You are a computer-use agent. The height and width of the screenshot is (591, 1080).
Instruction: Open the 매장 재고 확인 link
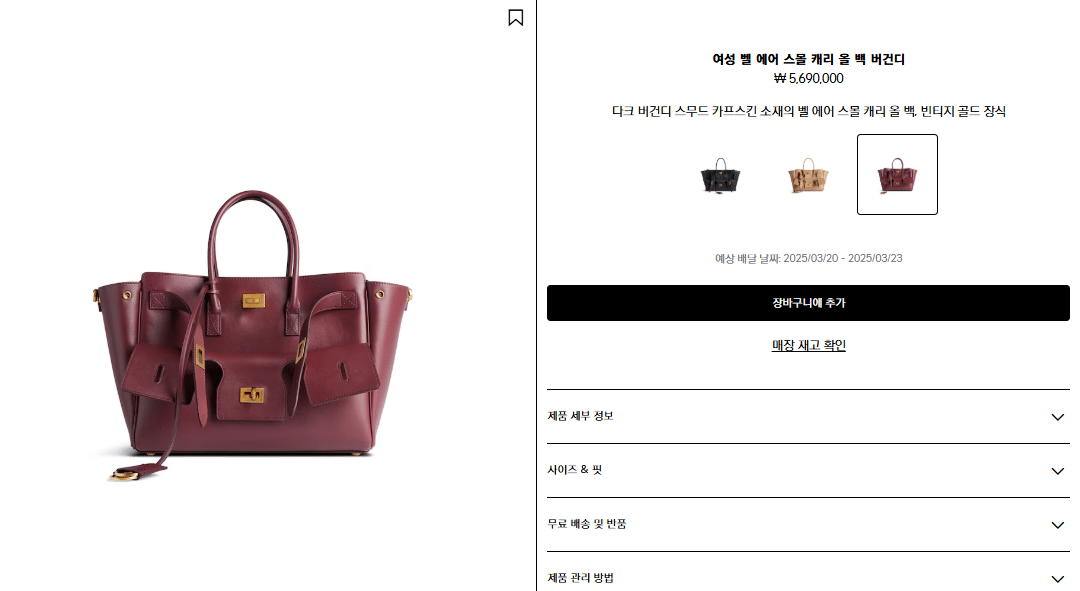click(809, 345)
